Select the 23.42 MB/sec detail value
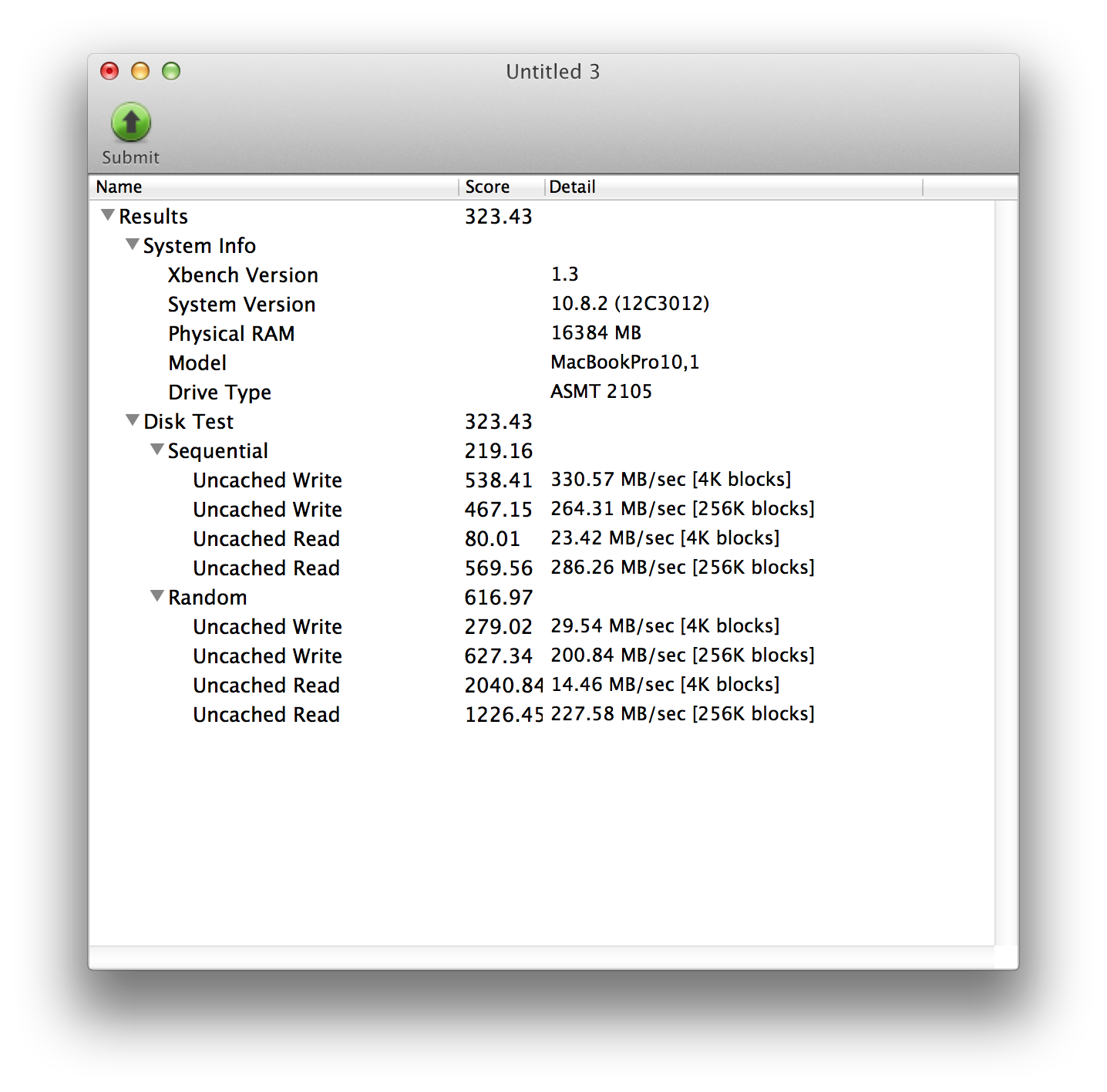The image size is (1107, 1092). pos(665,538)
